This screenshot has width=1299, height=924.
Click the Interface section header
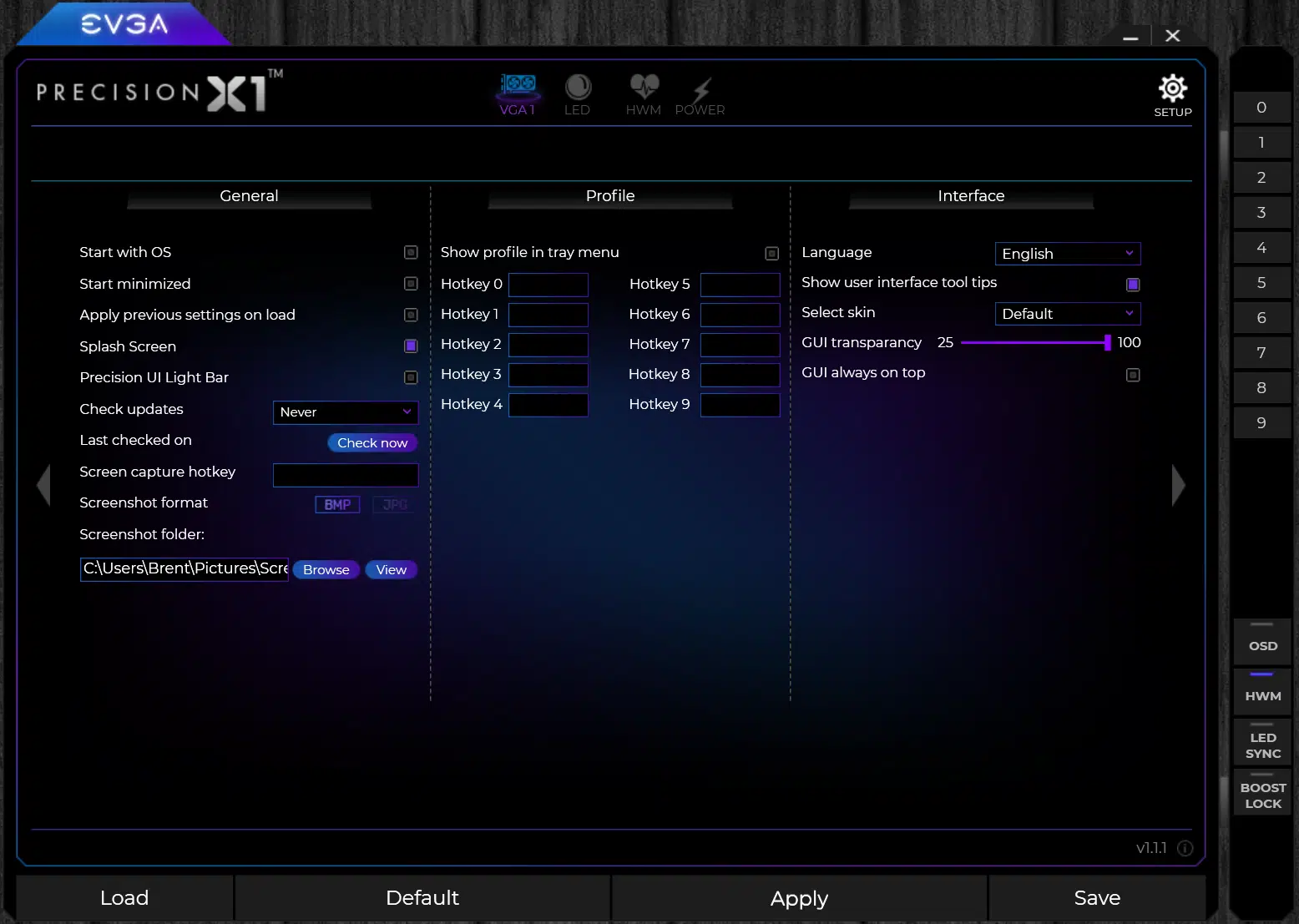point(971,196)
